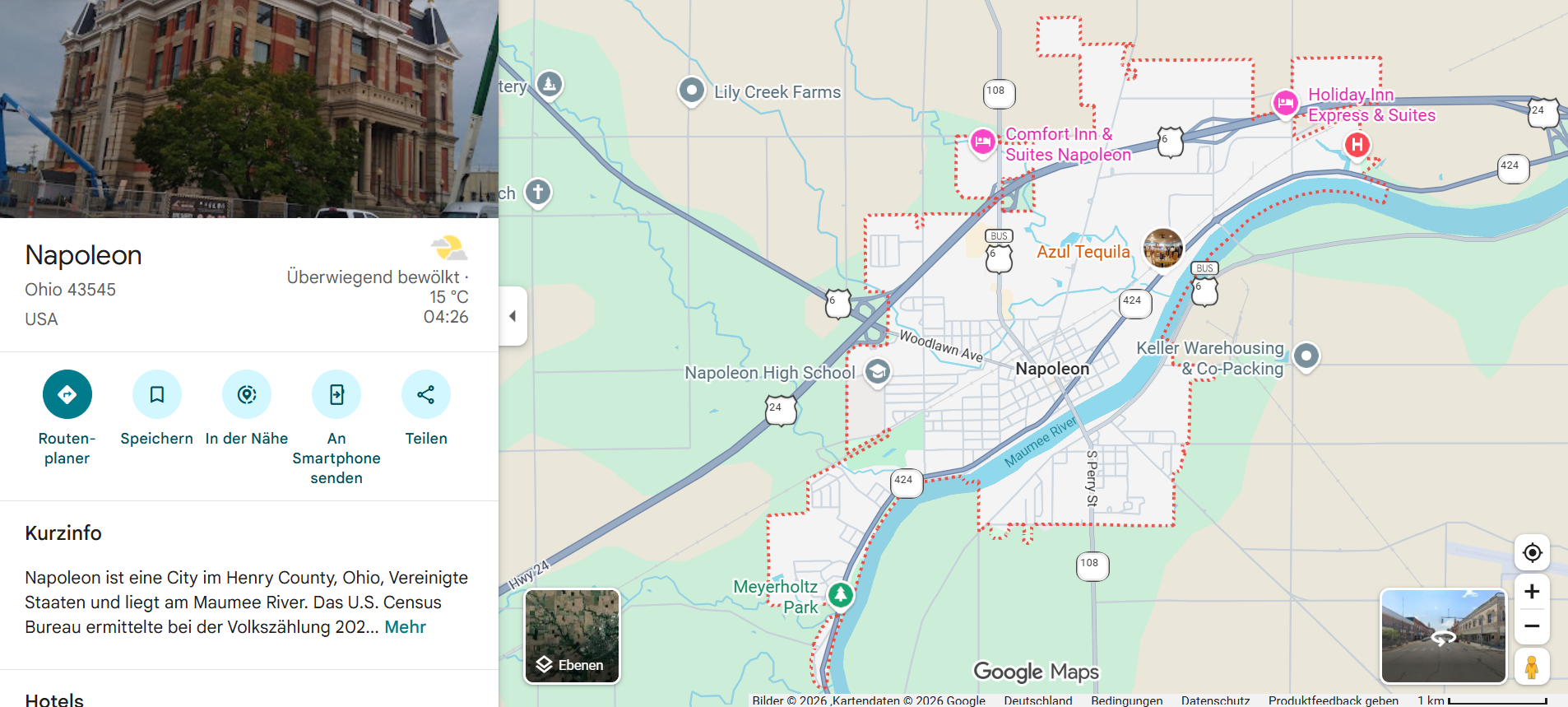Open the Azul Tequila restaurant photo pin
1568x707 pixels.
pyautogui.click(x=1163, y=248)
